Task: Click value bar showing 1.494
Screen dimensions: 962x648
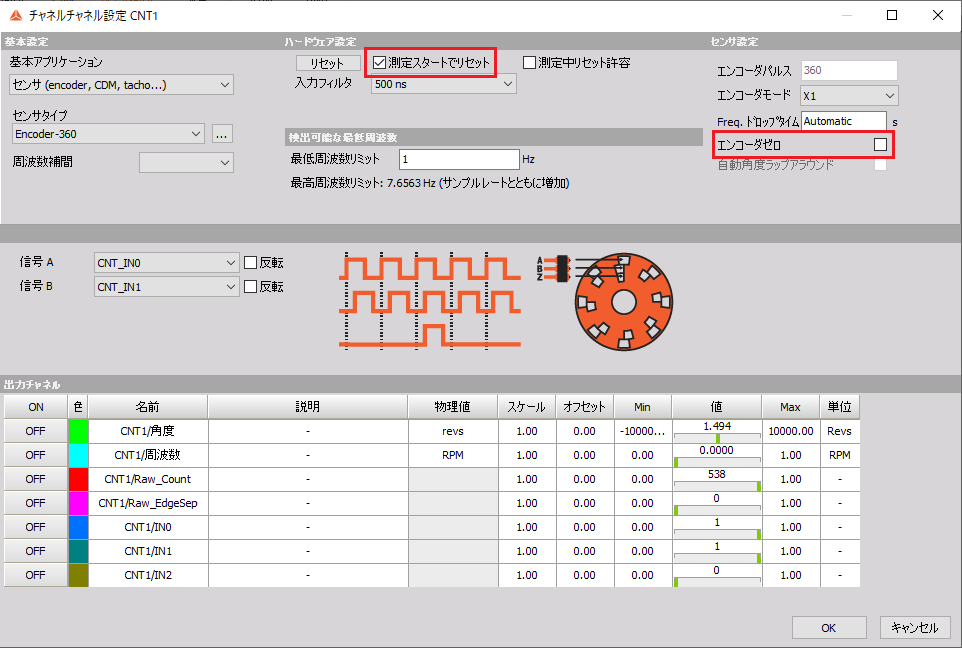Action: coord(717,431)
